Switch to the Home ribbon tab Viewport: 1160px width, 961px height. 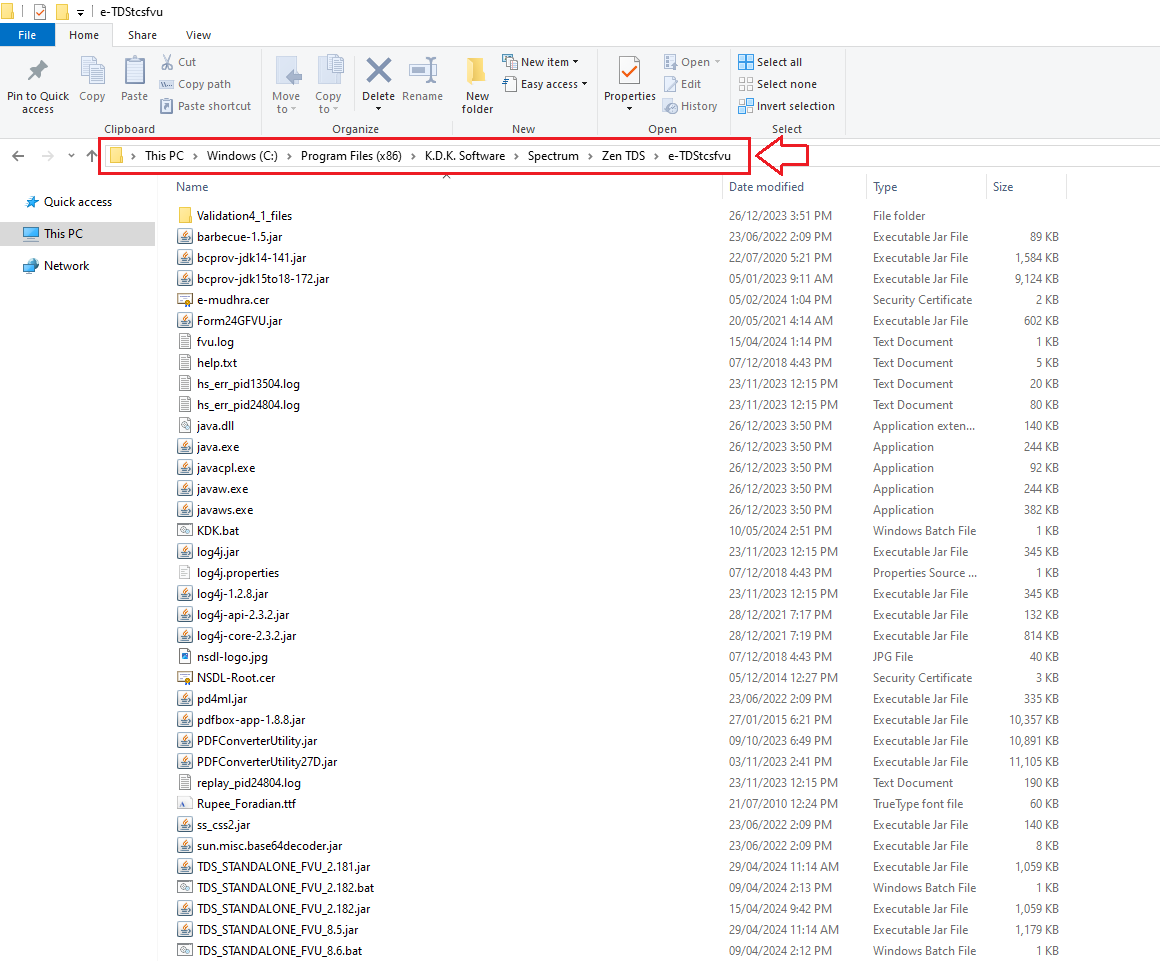coord(84,35)
